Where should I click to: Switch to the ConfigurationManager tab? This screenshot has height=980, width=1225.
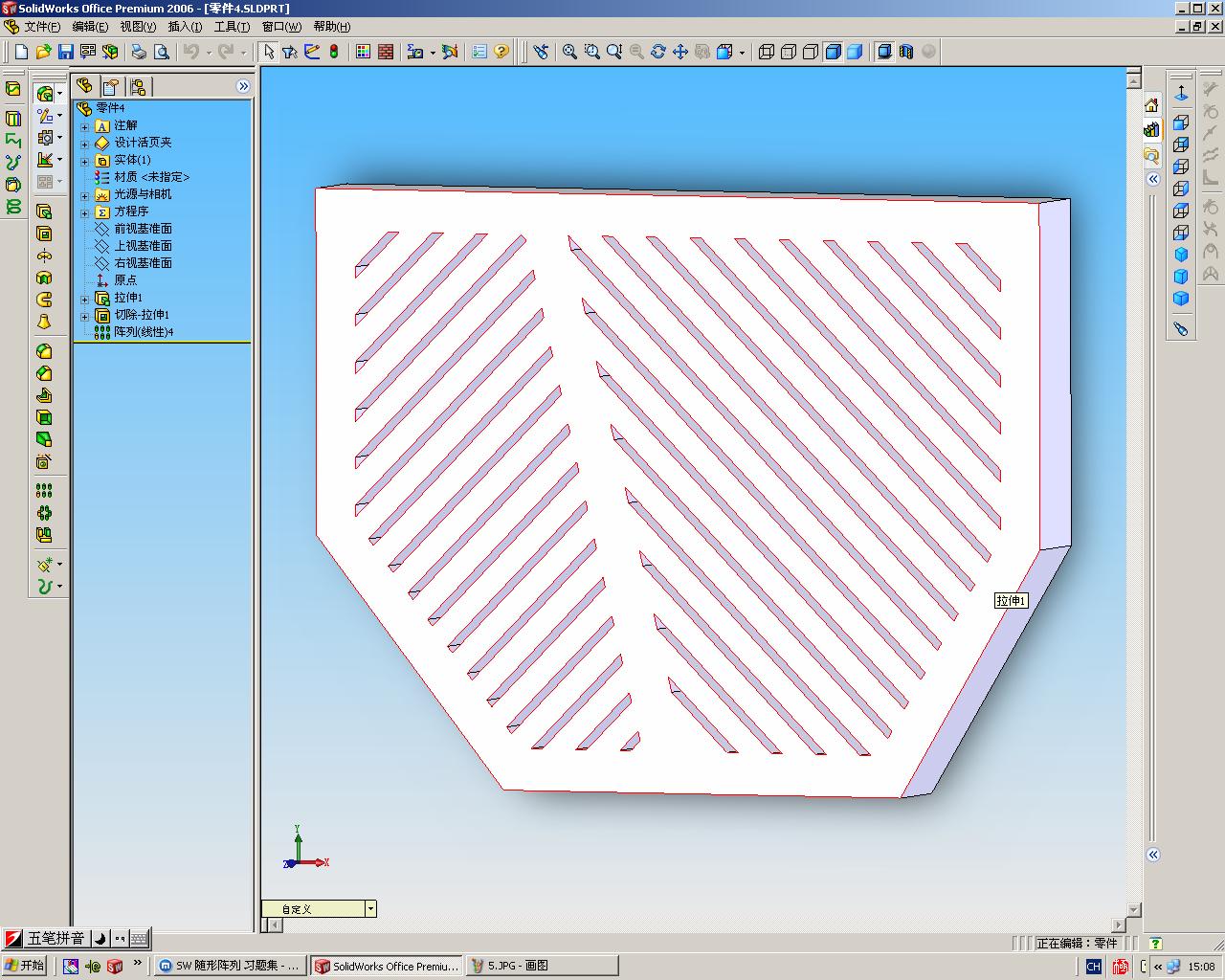(x=138, y=86)
